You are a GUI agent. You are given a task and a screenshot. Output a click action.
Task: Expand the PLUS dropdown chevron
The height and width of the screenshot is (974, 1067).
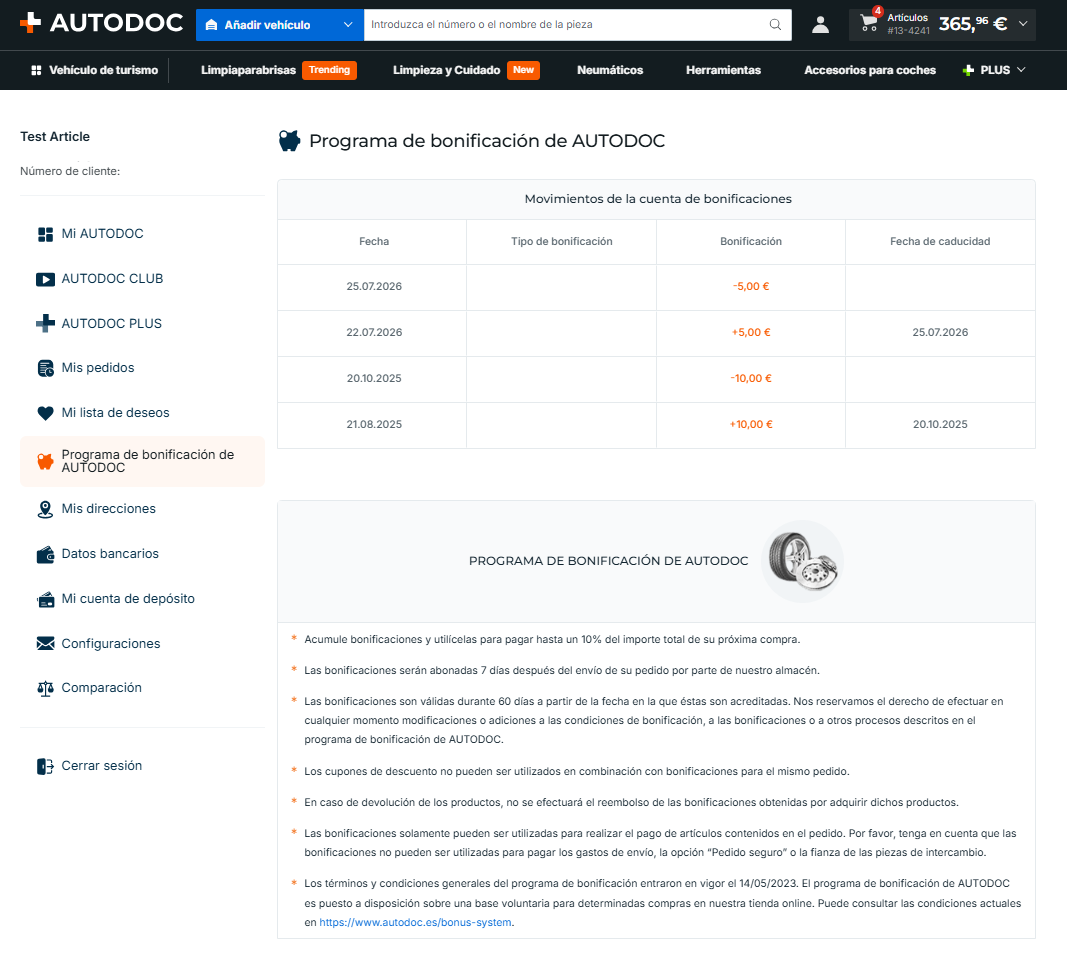pyautogui.click(x=1021, y=69)
